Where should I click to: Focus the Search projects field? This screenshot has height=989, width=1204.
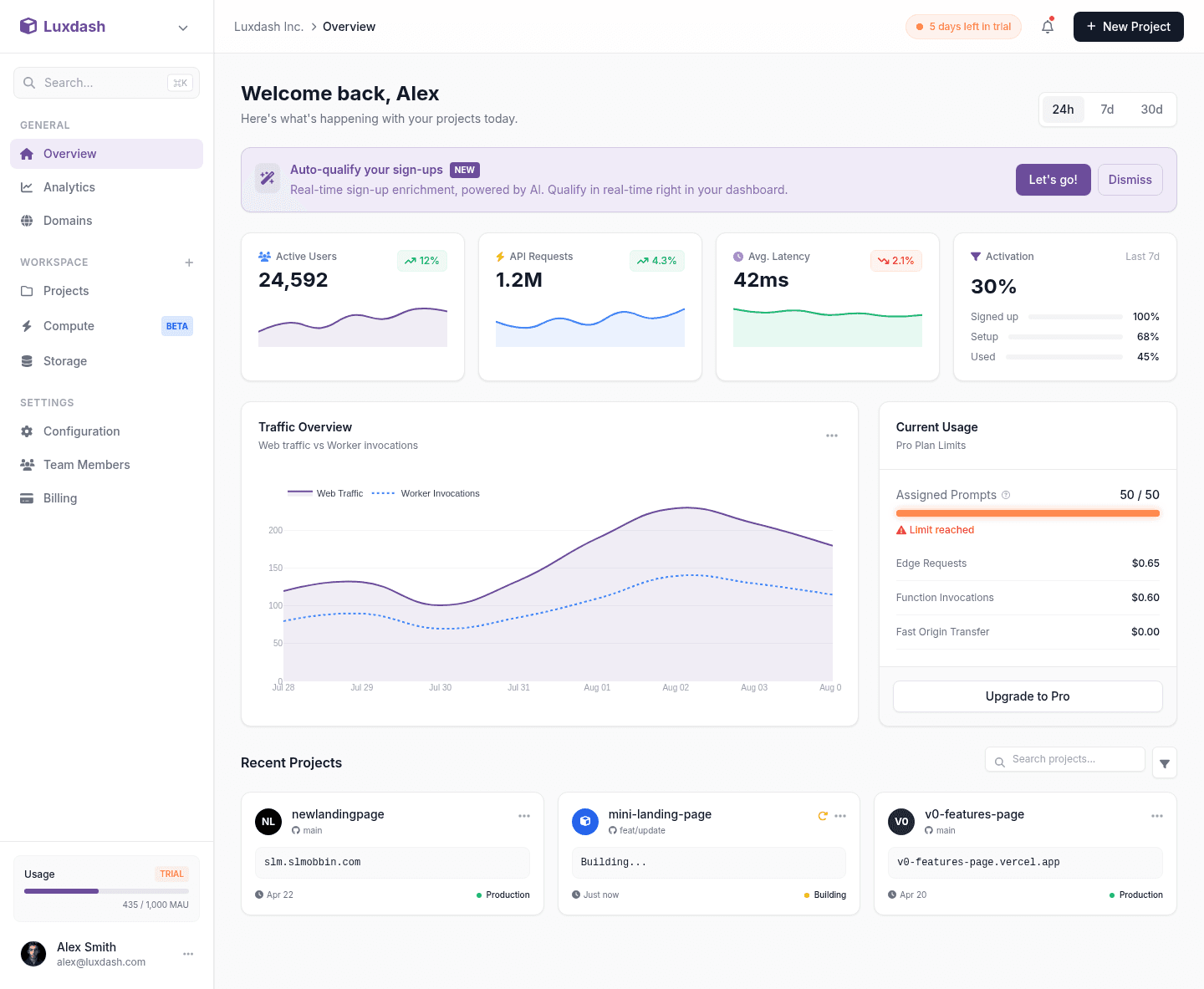1064,759
